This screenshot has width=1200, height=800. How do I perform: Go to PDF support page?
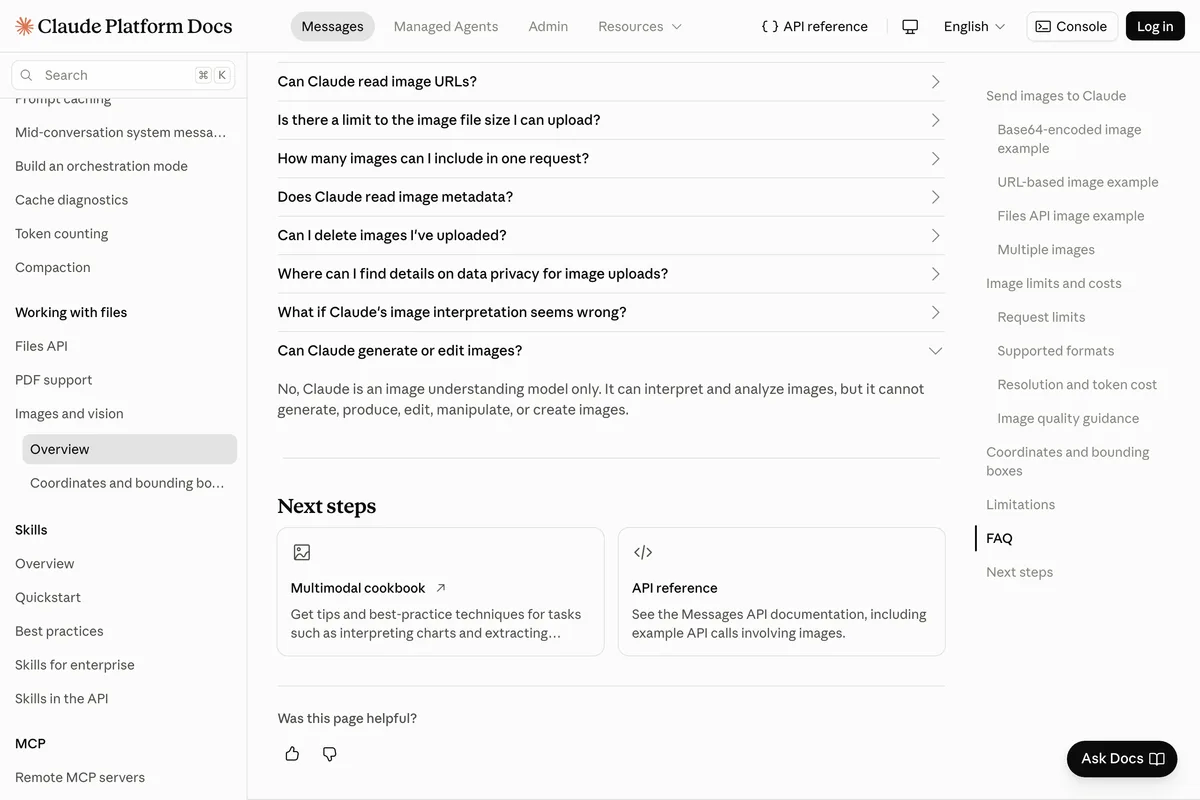coord(53,380)
